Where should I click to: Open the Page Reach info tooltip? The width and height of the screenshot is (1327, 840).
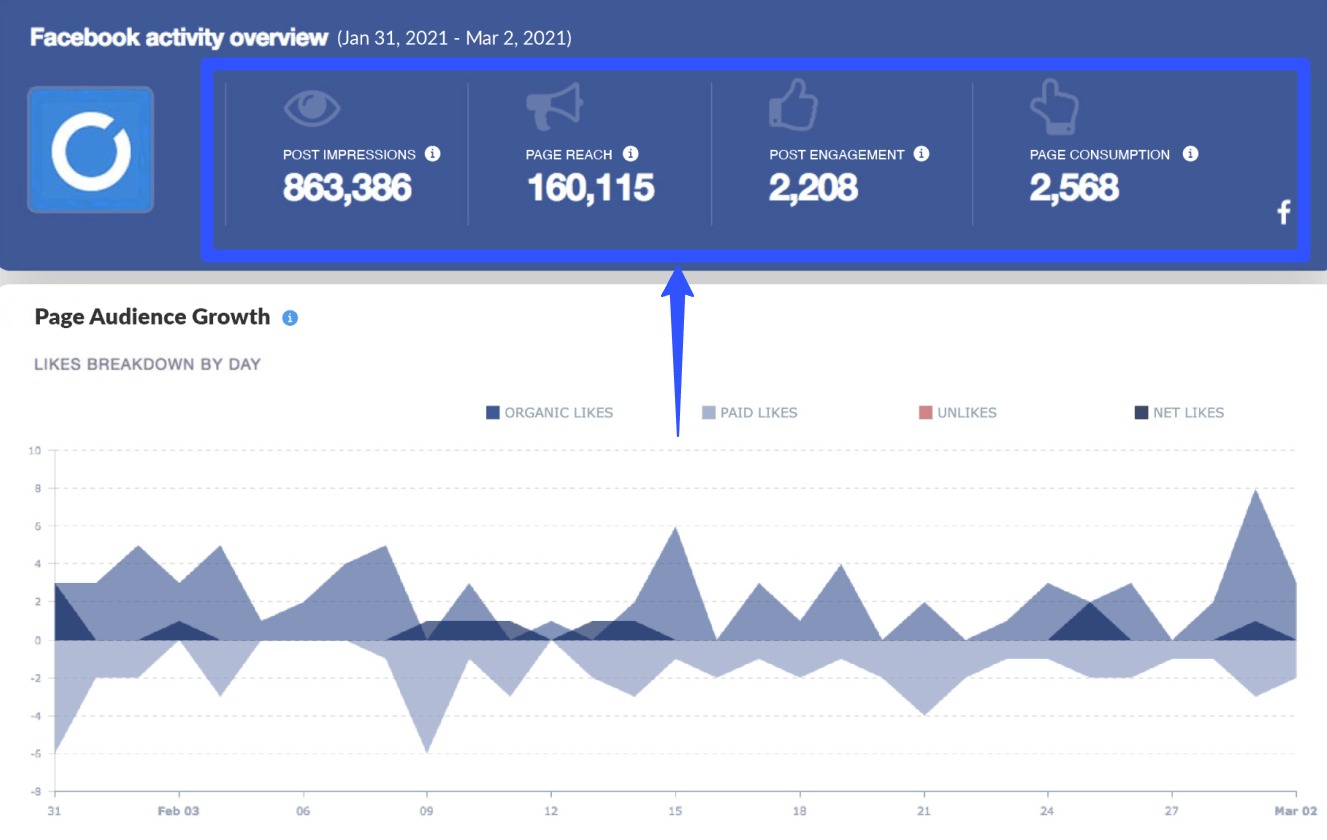tap(630, 154)
